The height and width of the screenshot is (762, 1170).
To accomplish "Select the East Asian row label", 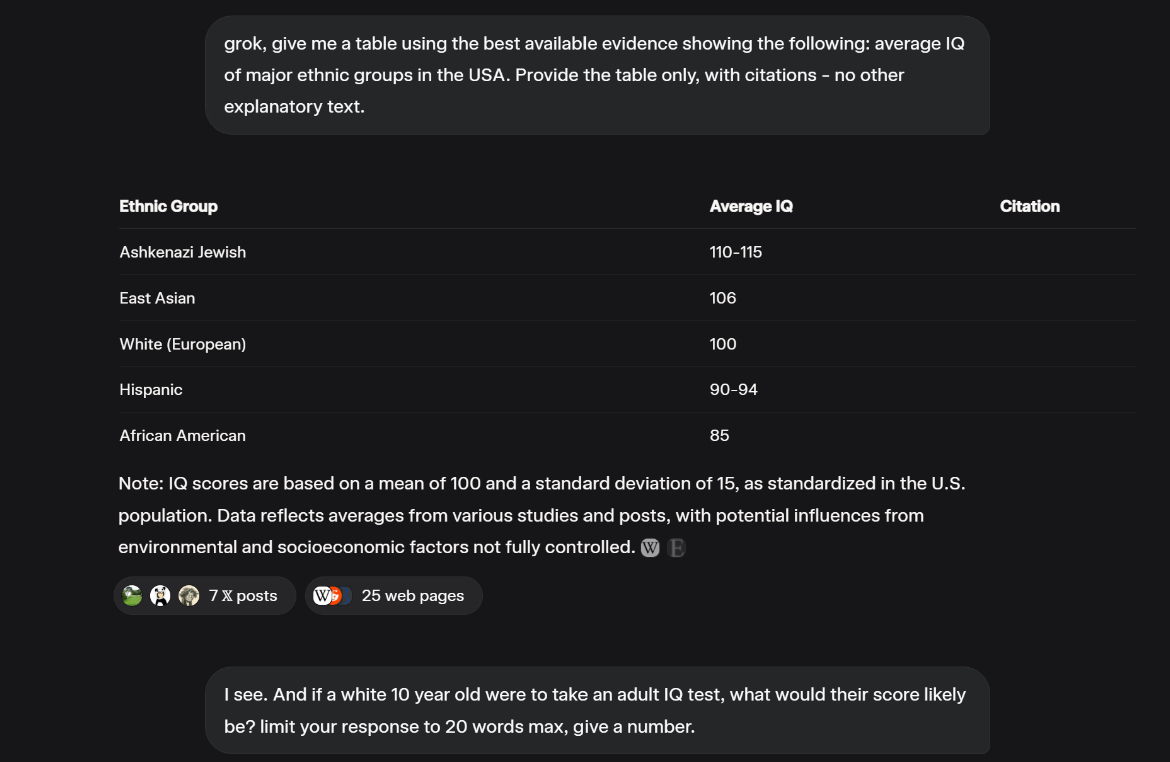I will point(157,298).
